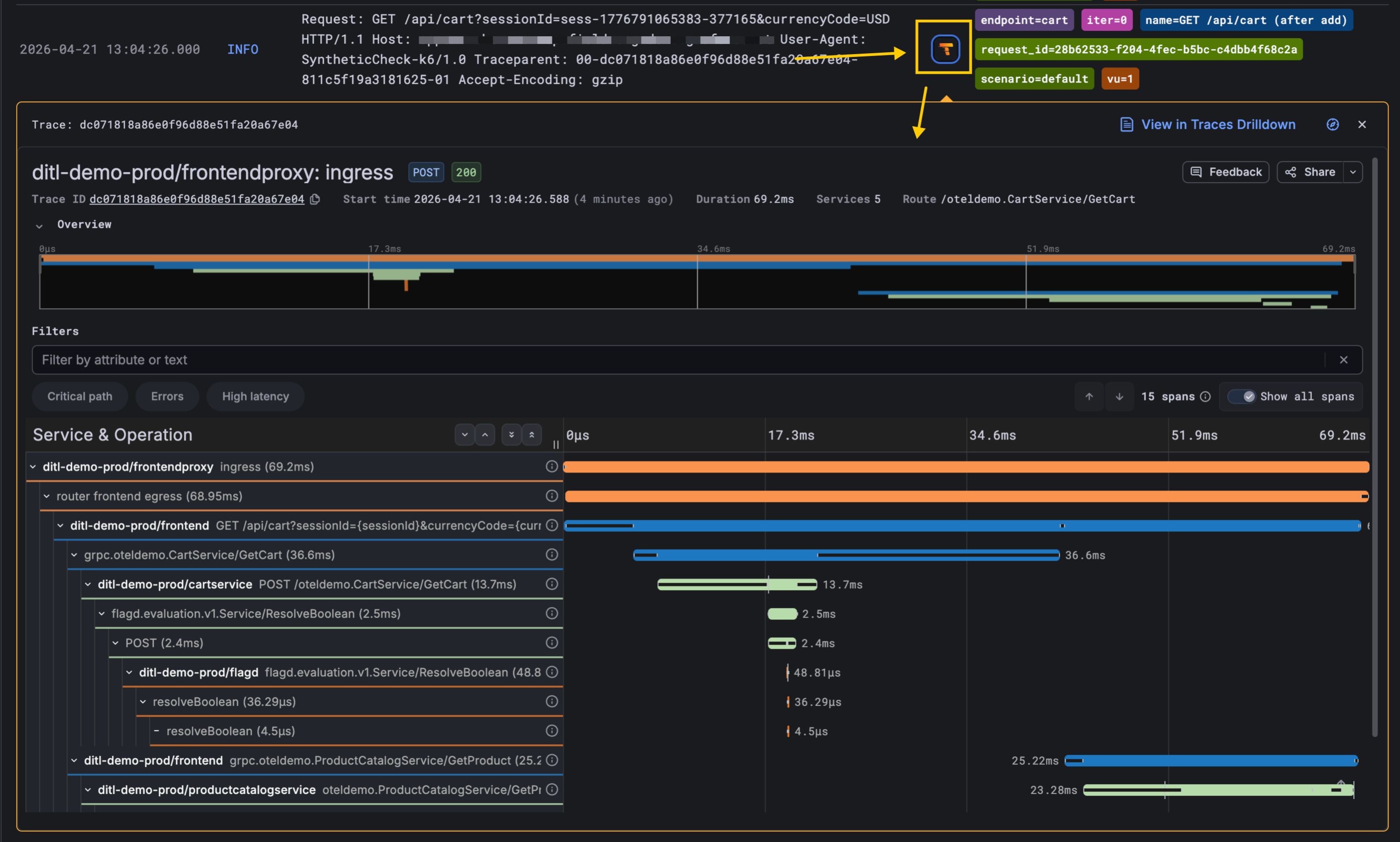1400x842 pixels.
Task: Toggle Show all spans switch
Action: click(1241, 397)
